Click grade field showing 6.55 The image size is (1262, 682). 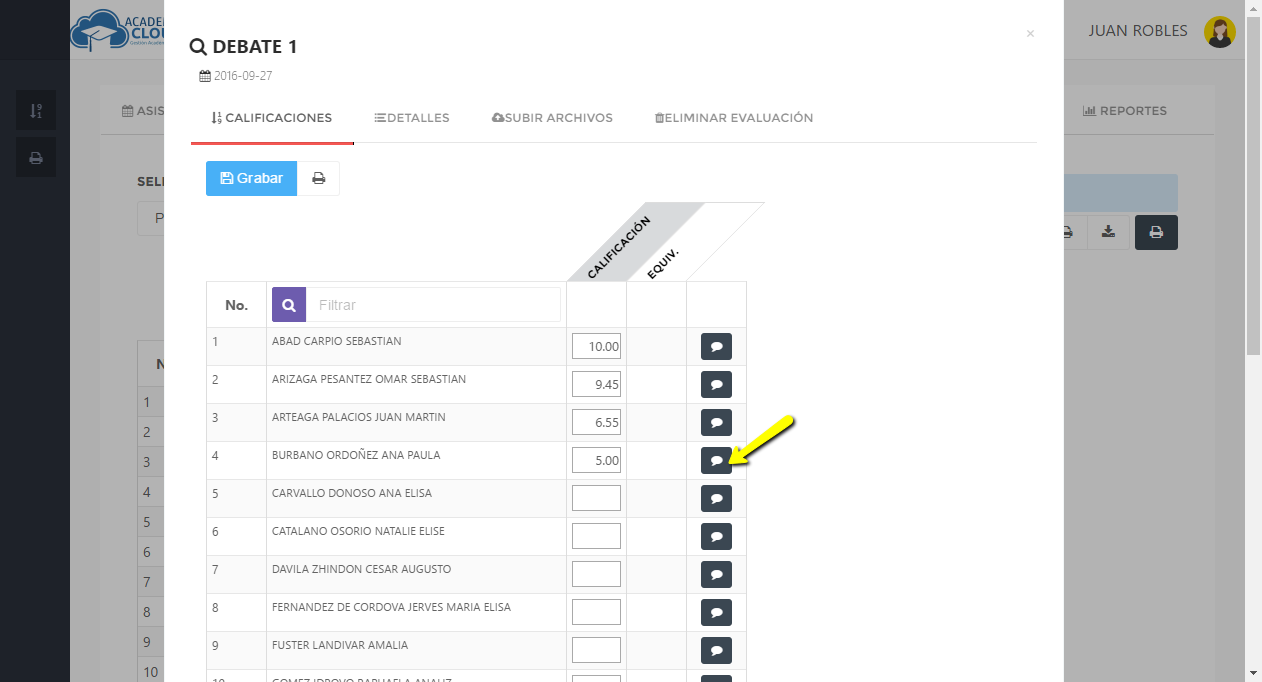pyautogui.click(x=596, y=423)
